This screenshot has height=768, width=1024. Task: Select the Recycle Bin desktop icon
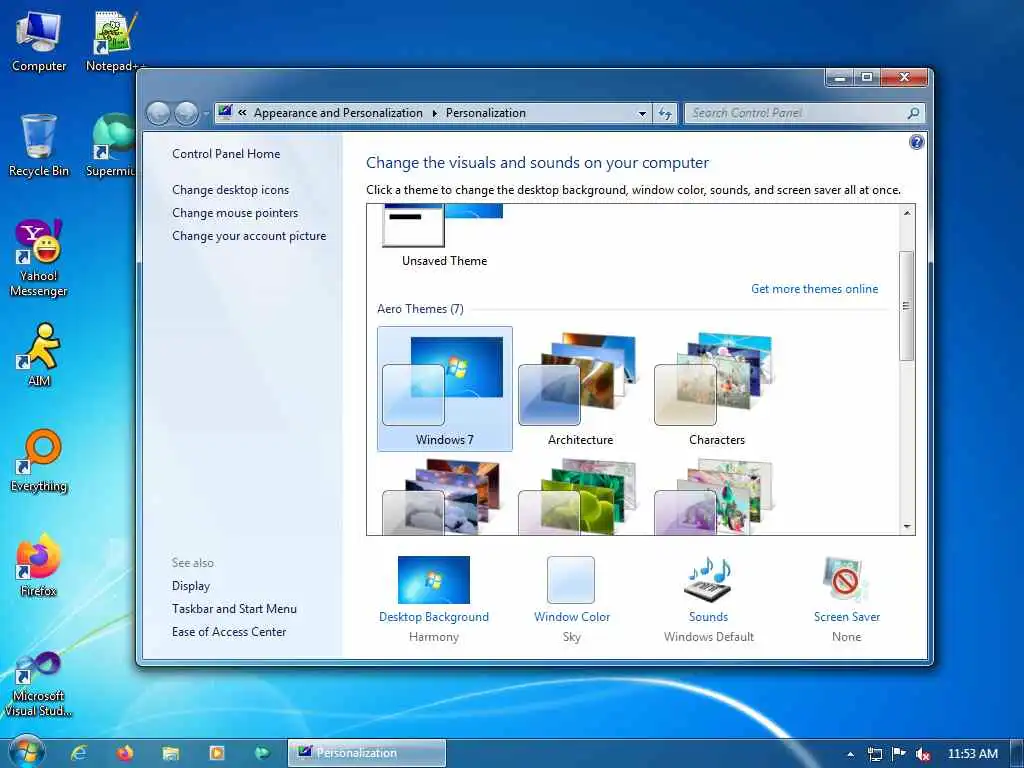pyautogui.click(x=39, y=146)
